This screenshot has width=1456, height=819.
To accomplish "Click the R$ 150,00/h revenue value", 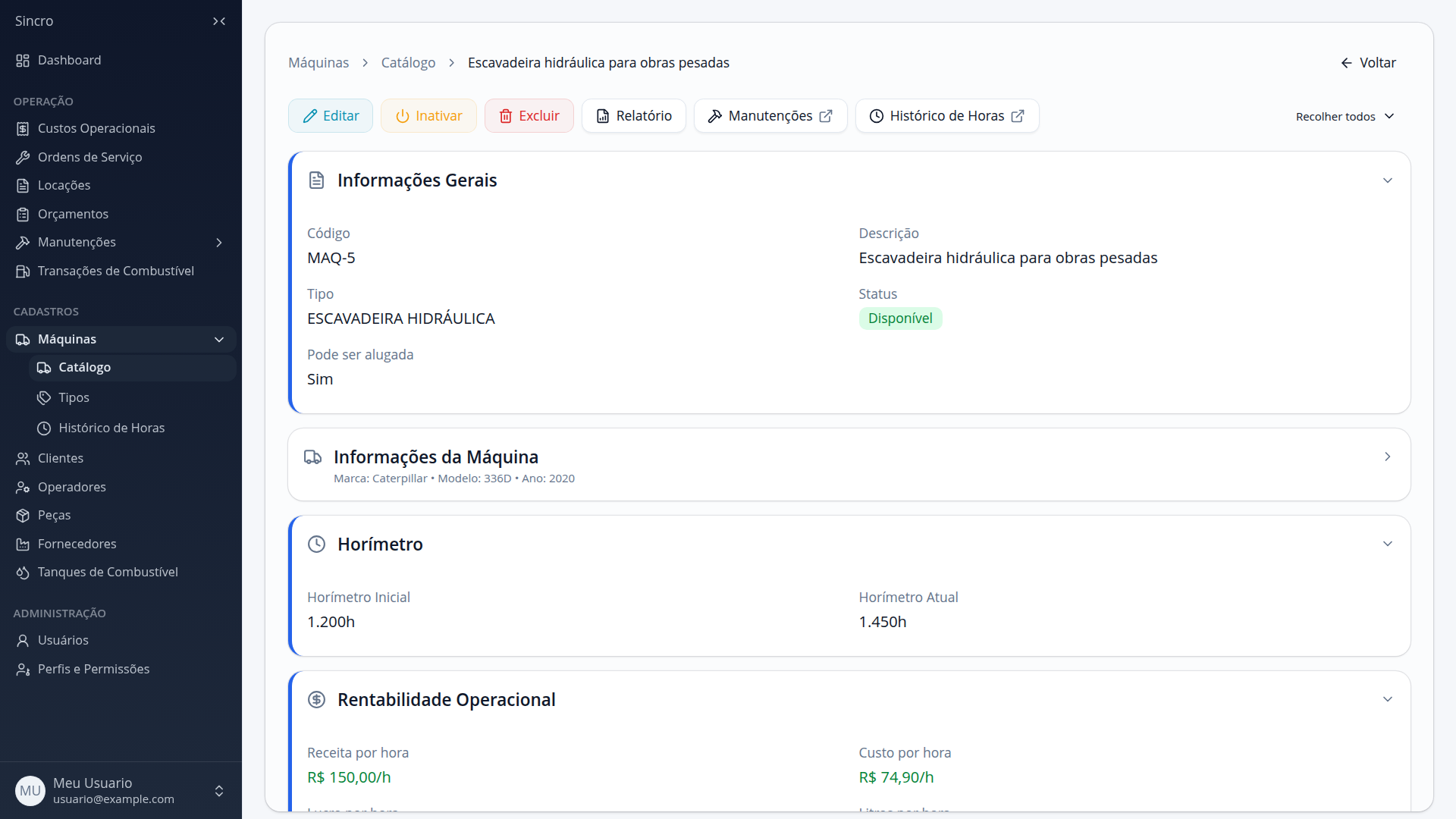I will 349,778.
